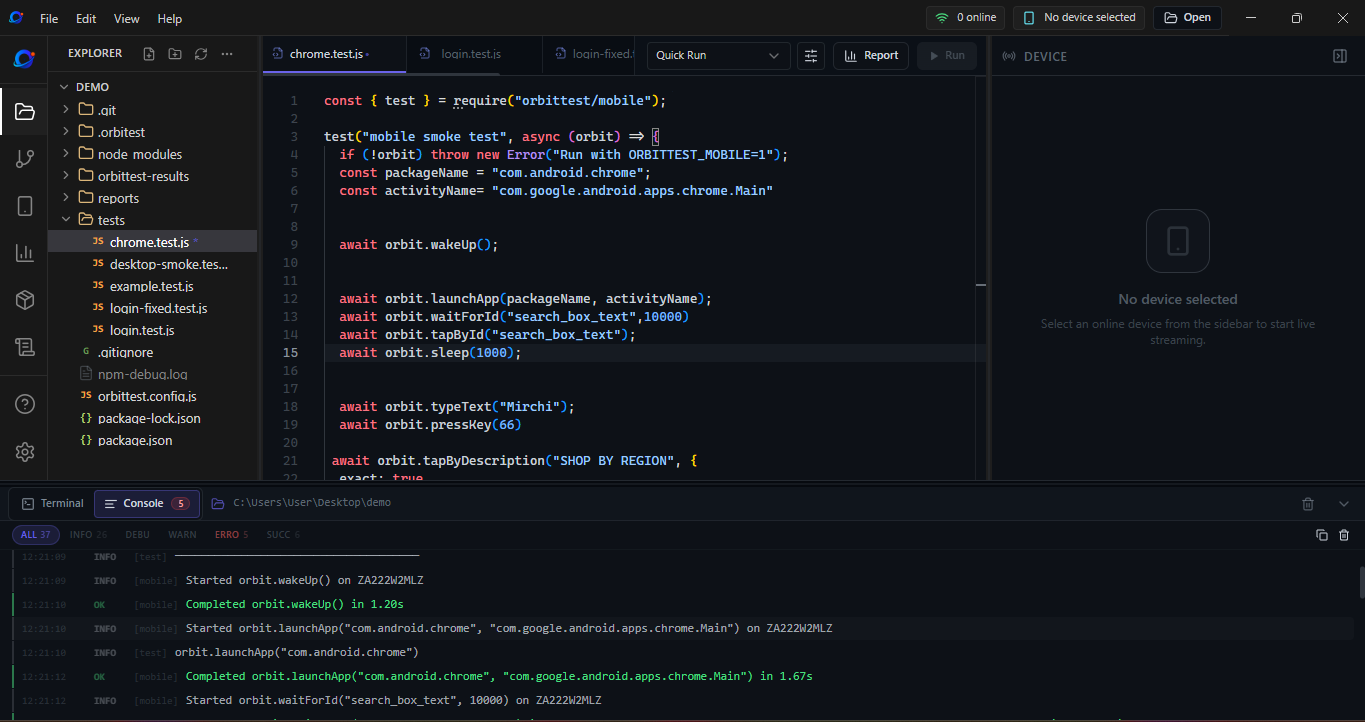Open the File menu
Image resolution: width=1365 pixels, height=722 pixels.
point(49,19)
